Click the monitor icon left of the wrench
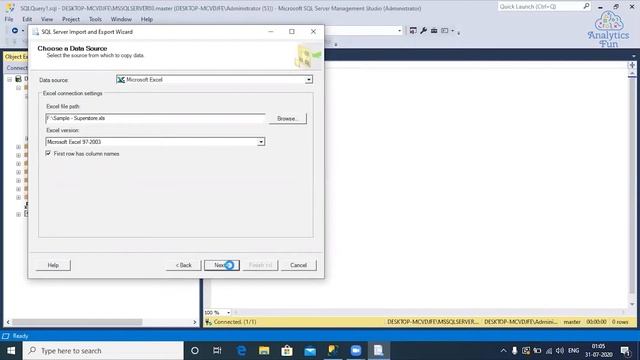The height and width of the screenshot is (360, 640). click(x=413, y=31)
